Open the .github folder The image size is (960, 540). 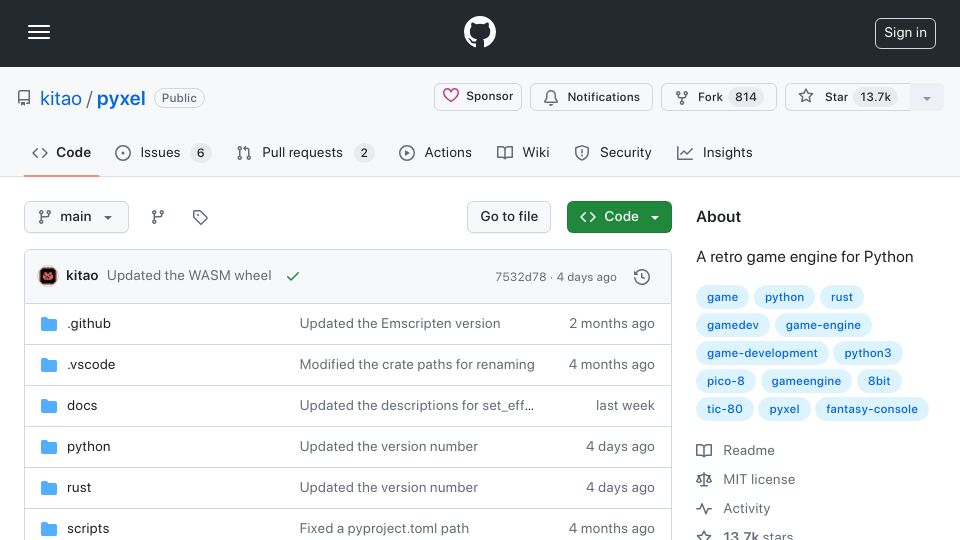(89, 323)
